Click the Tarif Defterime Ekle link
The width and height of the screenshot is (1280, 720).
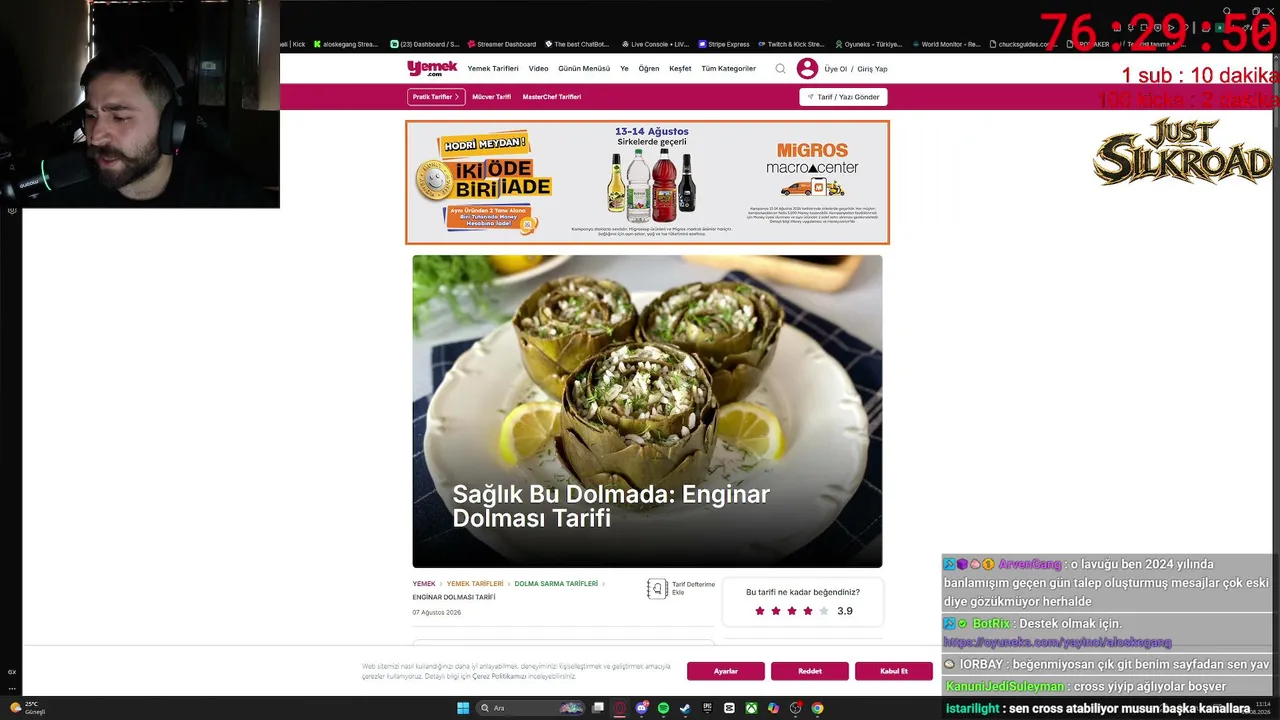(693, 588)
